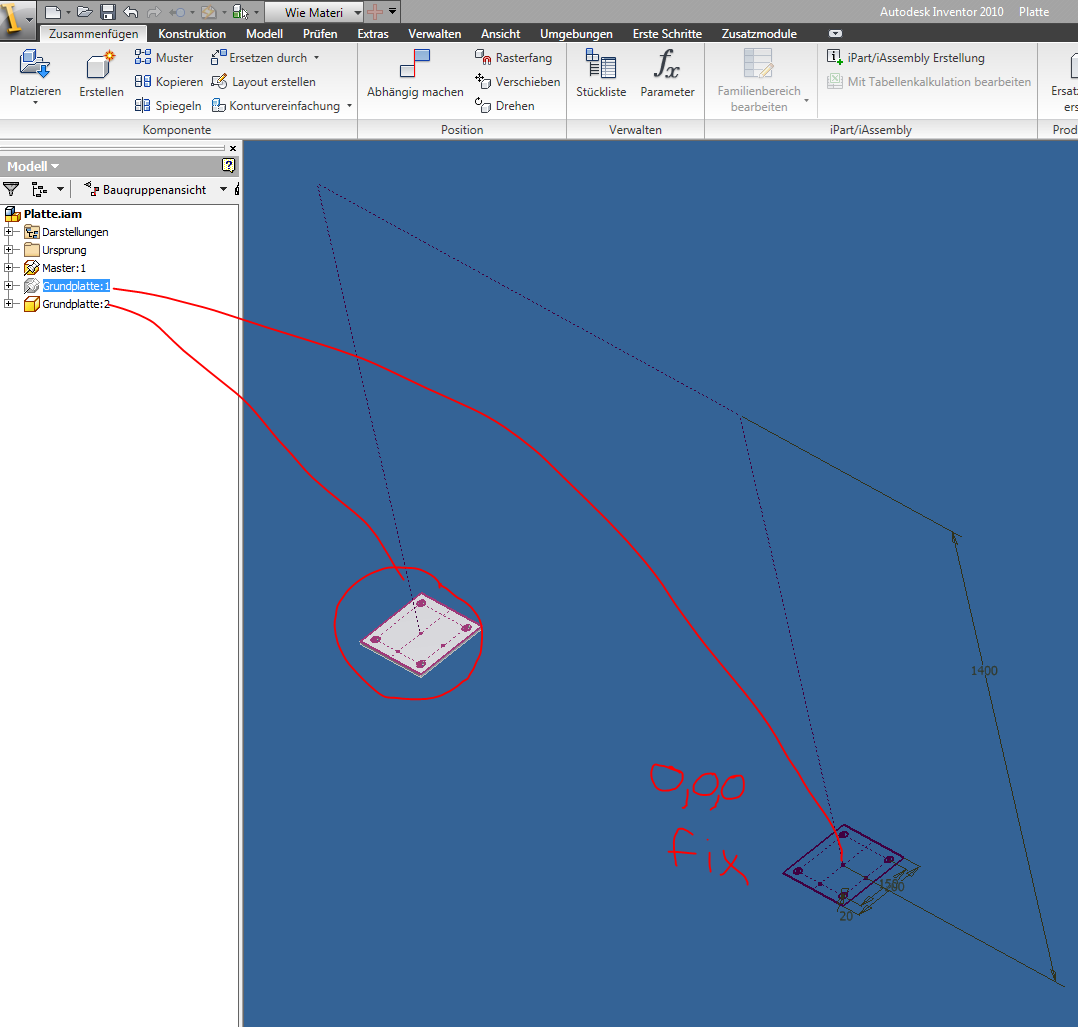Open the fx Parameter dialog
1078x1027 pixels.
coord(667,74)
